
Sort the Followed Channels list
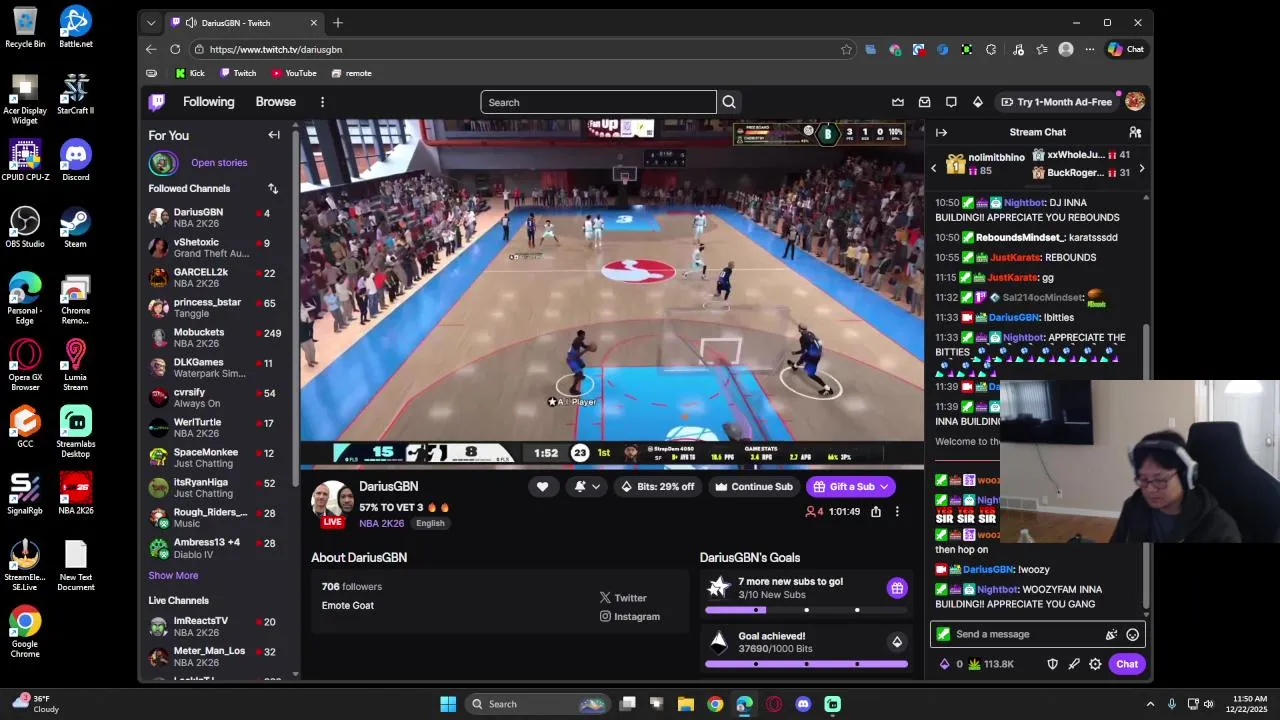[273, 188]
